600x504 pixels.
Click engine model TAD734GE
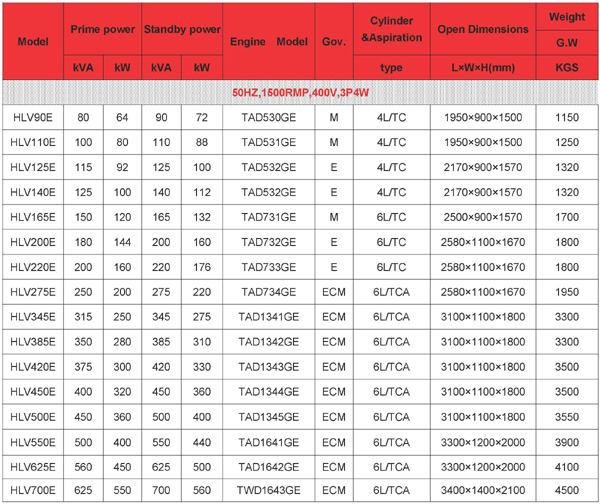269,292
